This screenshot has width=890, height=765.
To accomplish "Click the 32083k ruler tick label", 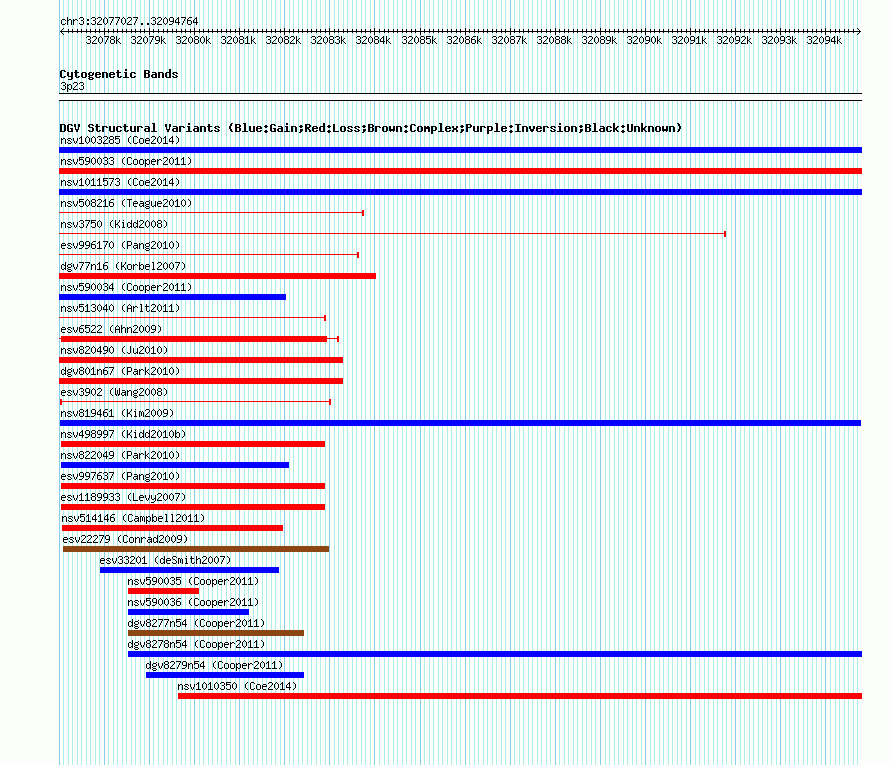I will [x=328, y=40].
